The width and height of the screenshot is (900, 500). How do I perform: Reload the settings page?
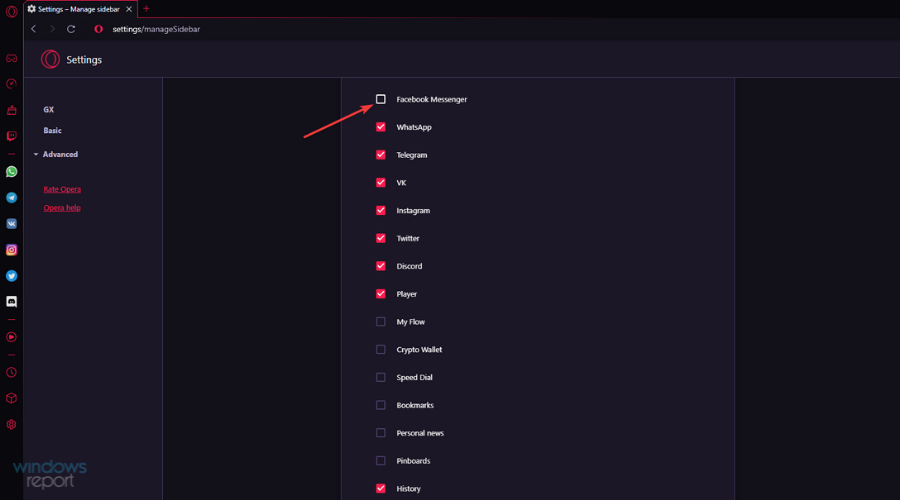[x=71, y=29]
